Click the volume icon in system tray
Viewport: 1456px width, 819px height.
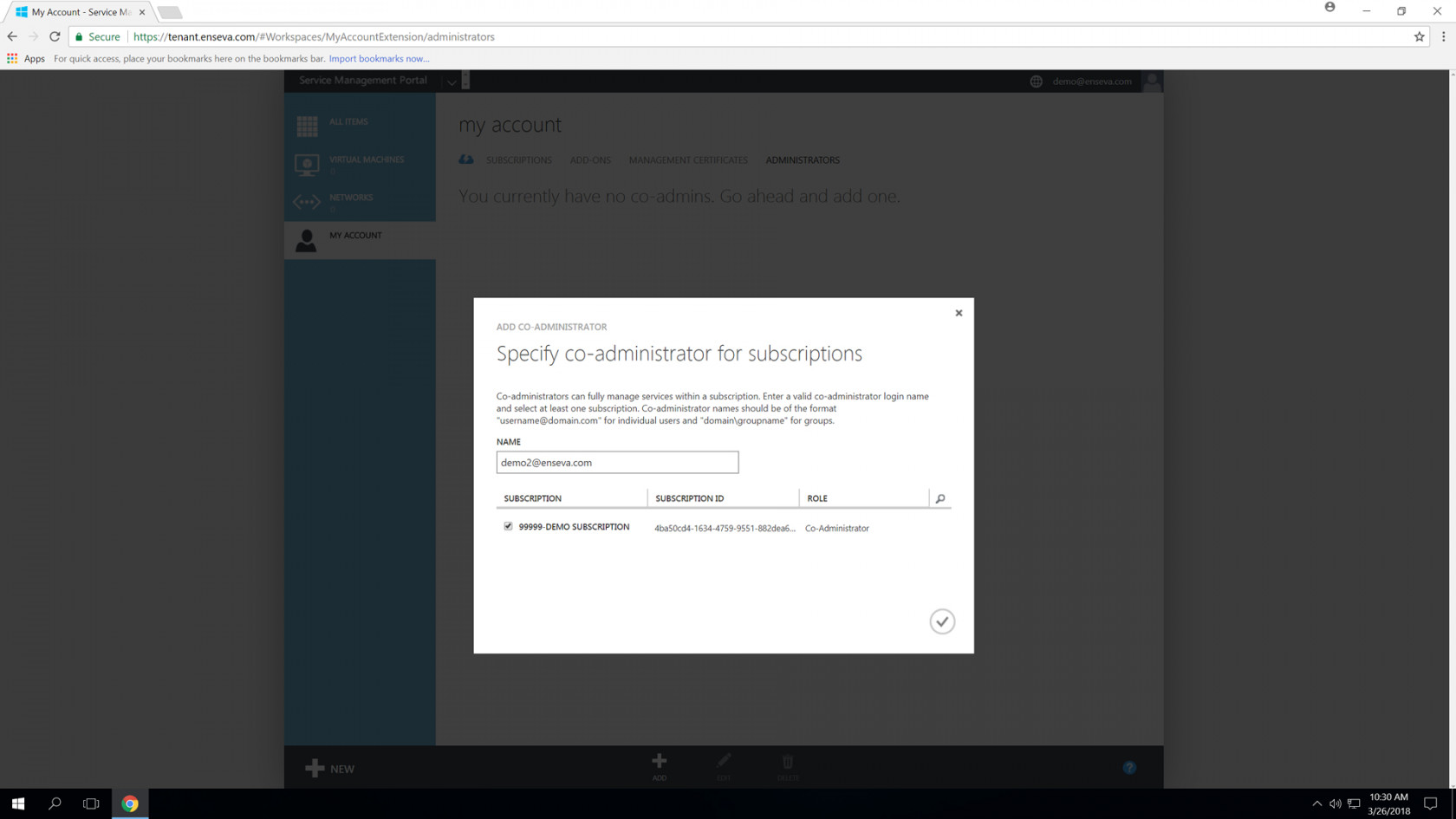(1335, 803)
